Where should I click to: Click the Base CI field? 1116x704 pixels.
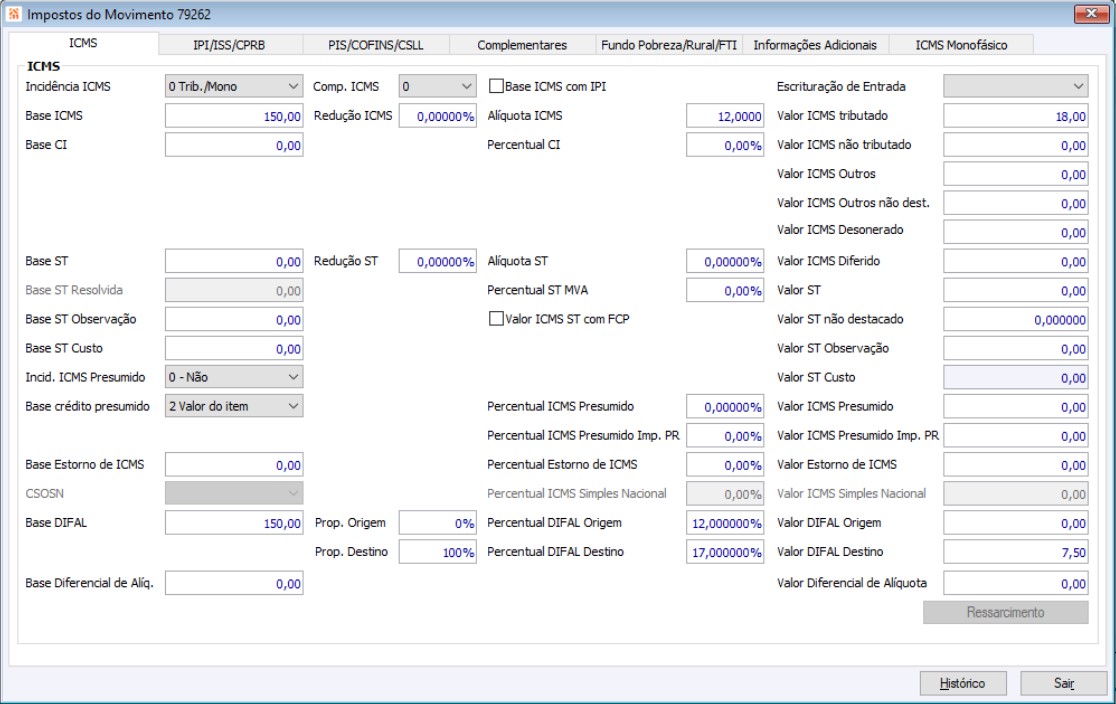[234, 145]
